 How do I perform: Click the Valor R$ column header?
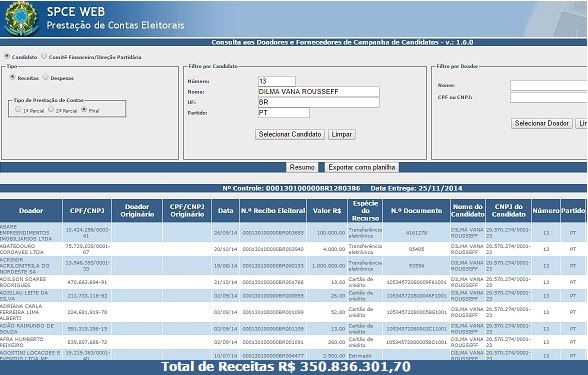[327, 211]
